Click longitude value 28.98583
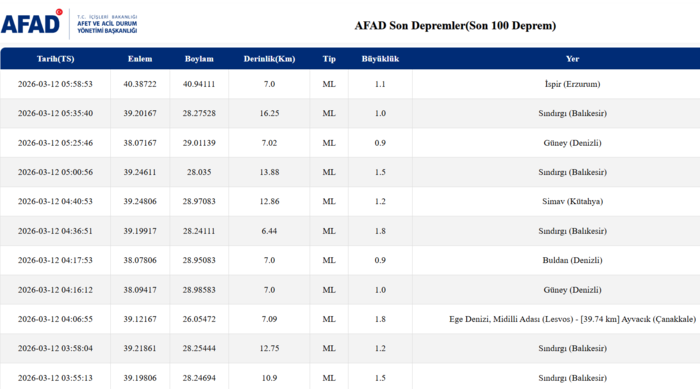The image size is (700, 389). point(199,290)
